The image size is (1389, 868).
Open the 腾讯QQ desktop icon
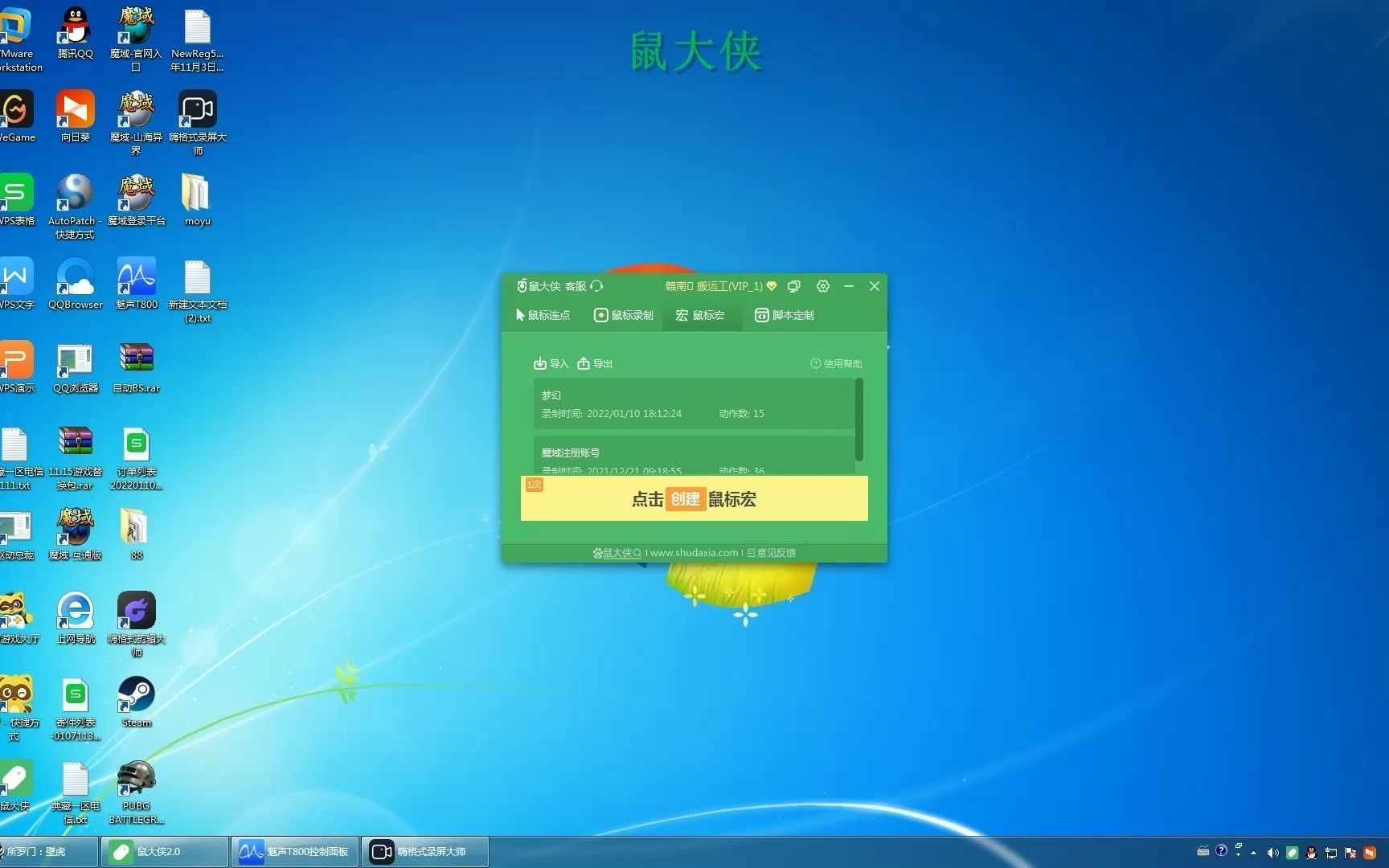75,33
